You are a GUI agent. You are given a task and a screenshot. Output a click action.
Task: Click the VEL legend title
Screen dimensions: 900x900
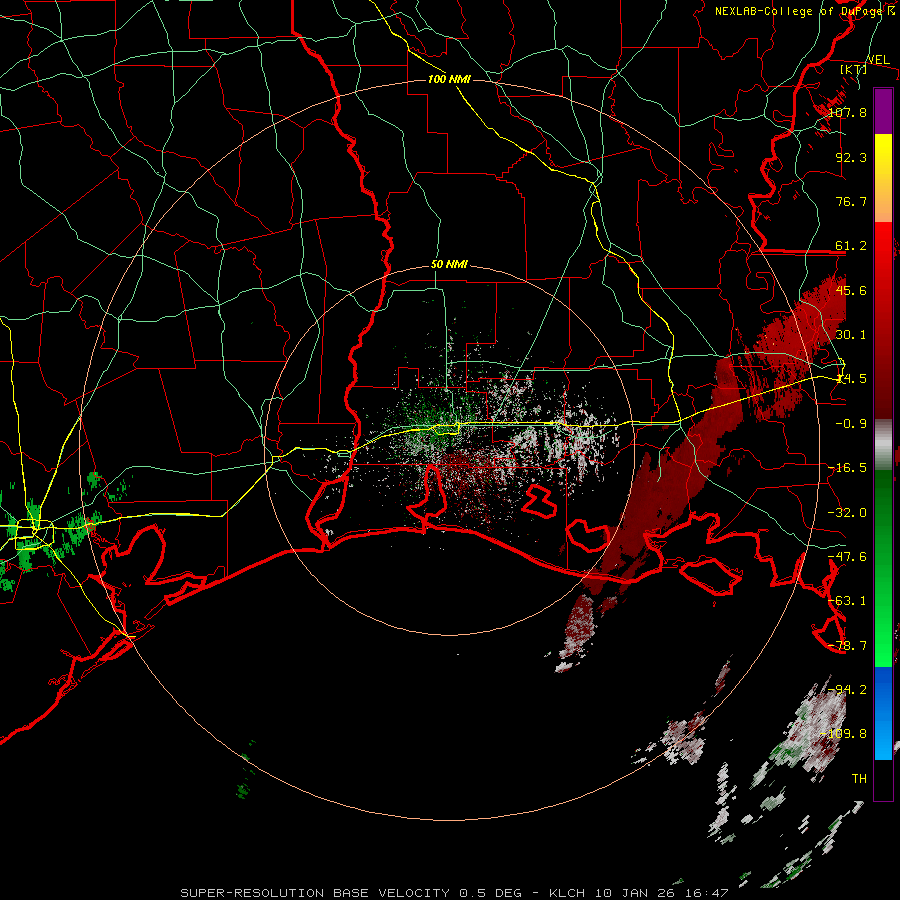coord(878,60)
